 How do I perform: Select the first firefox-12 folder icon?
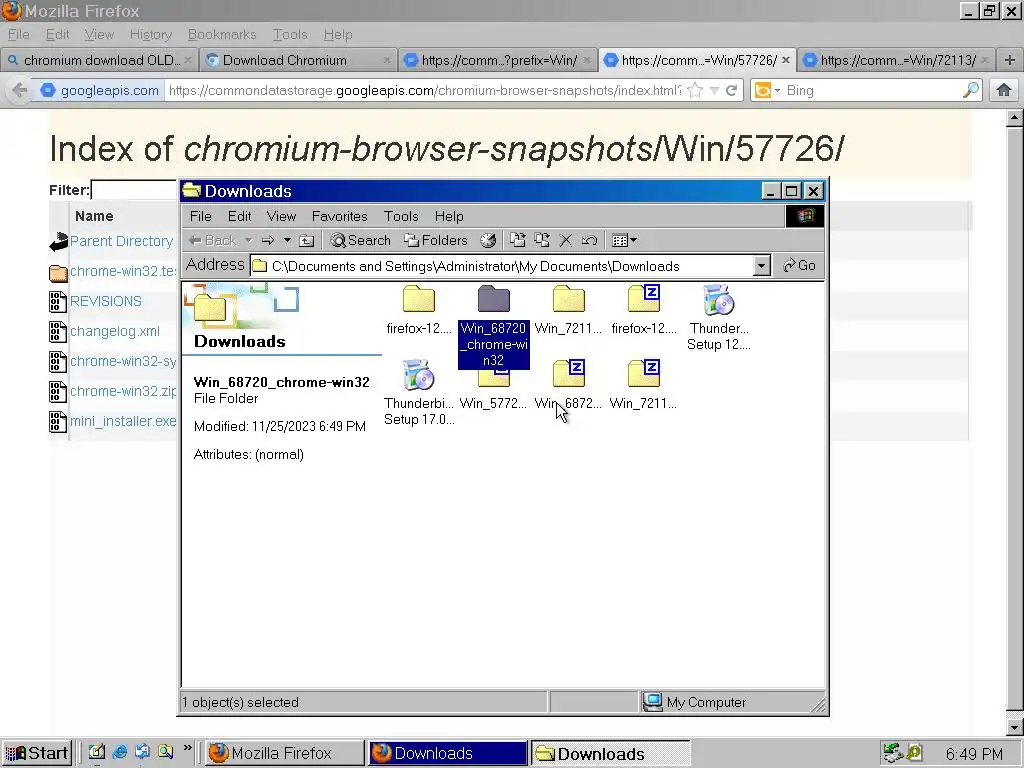point(419,298)
